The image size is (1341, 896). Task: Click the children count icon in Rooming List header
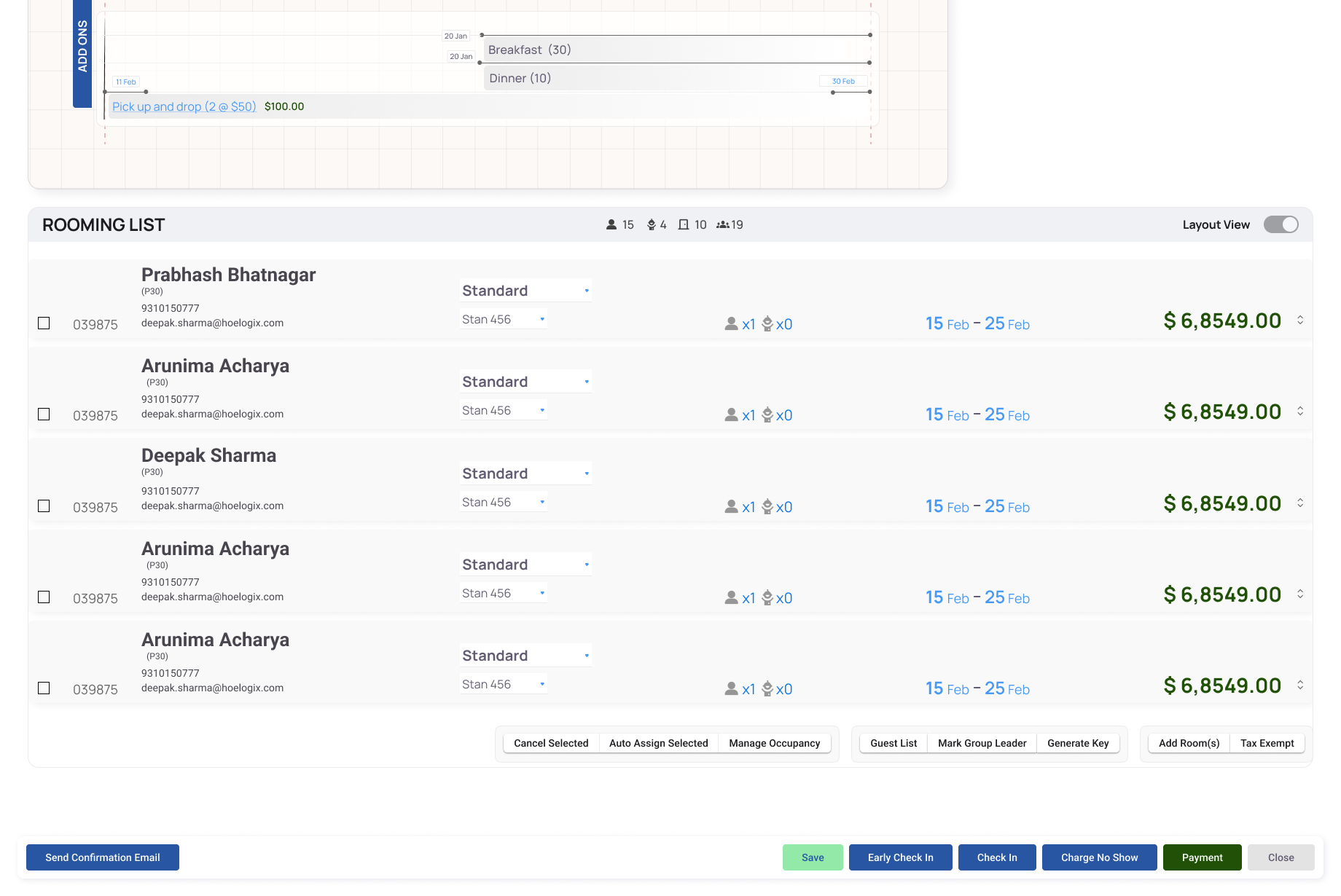pos(652,225)
